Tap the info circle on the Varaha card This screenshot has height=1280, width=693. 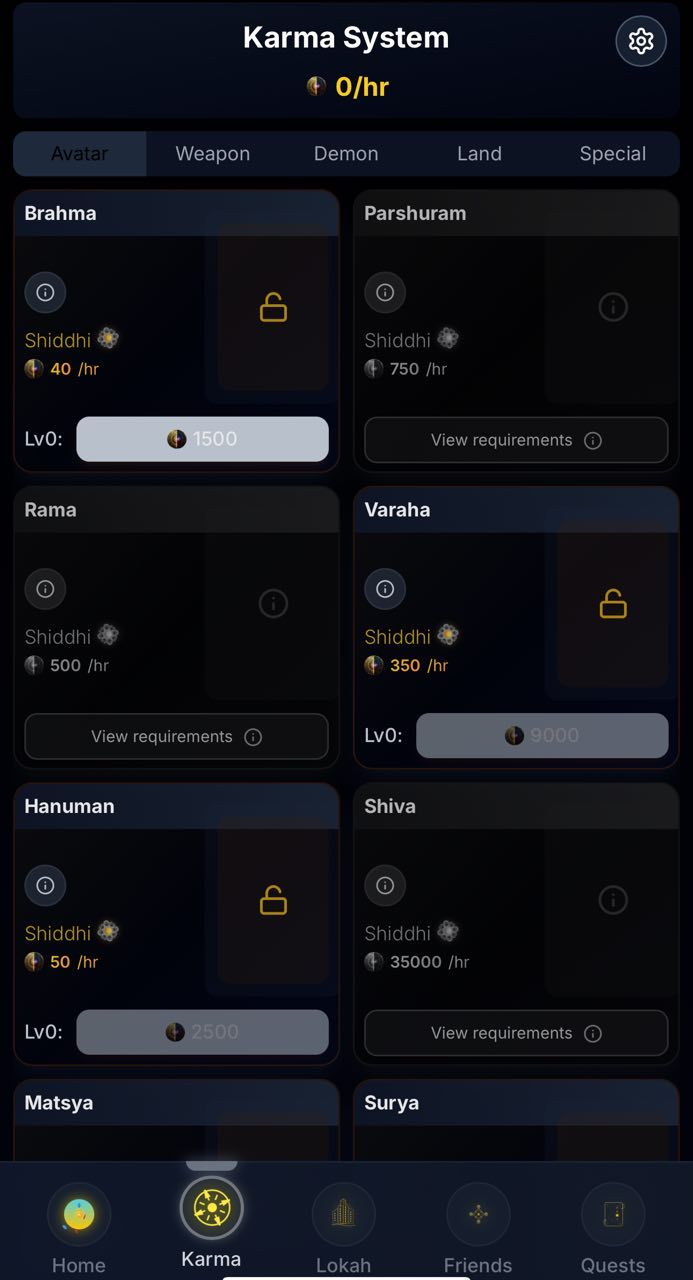385,589
